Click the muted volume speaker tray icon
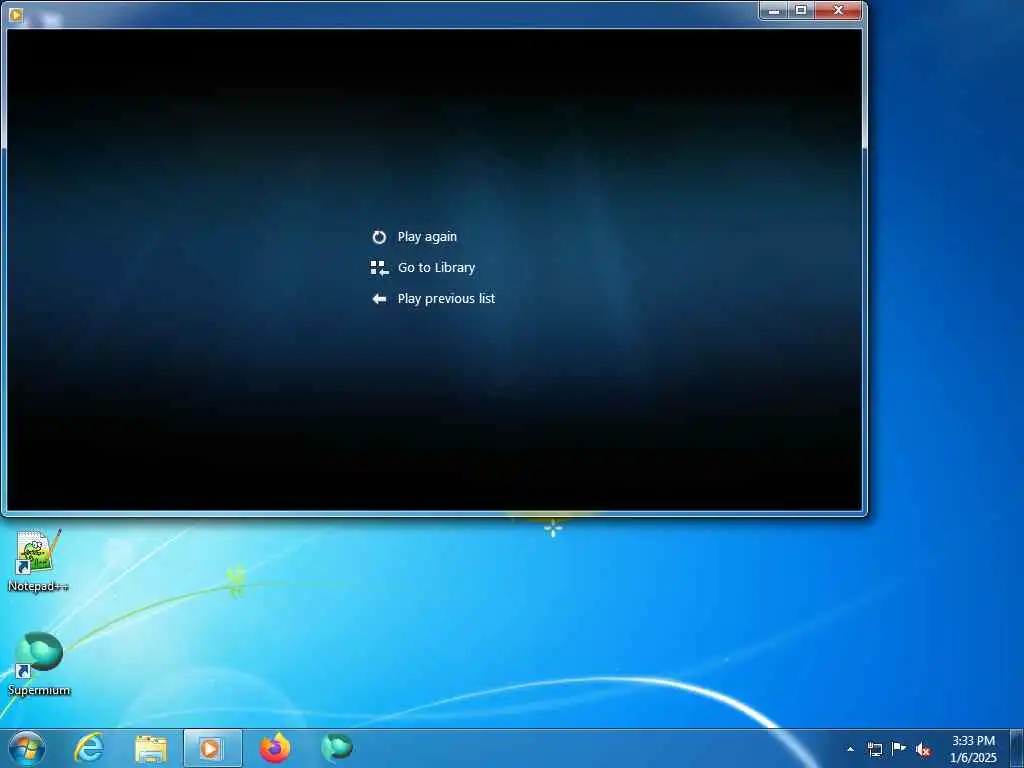This screenshot has width=1024, height=768. tap(923, 750)
